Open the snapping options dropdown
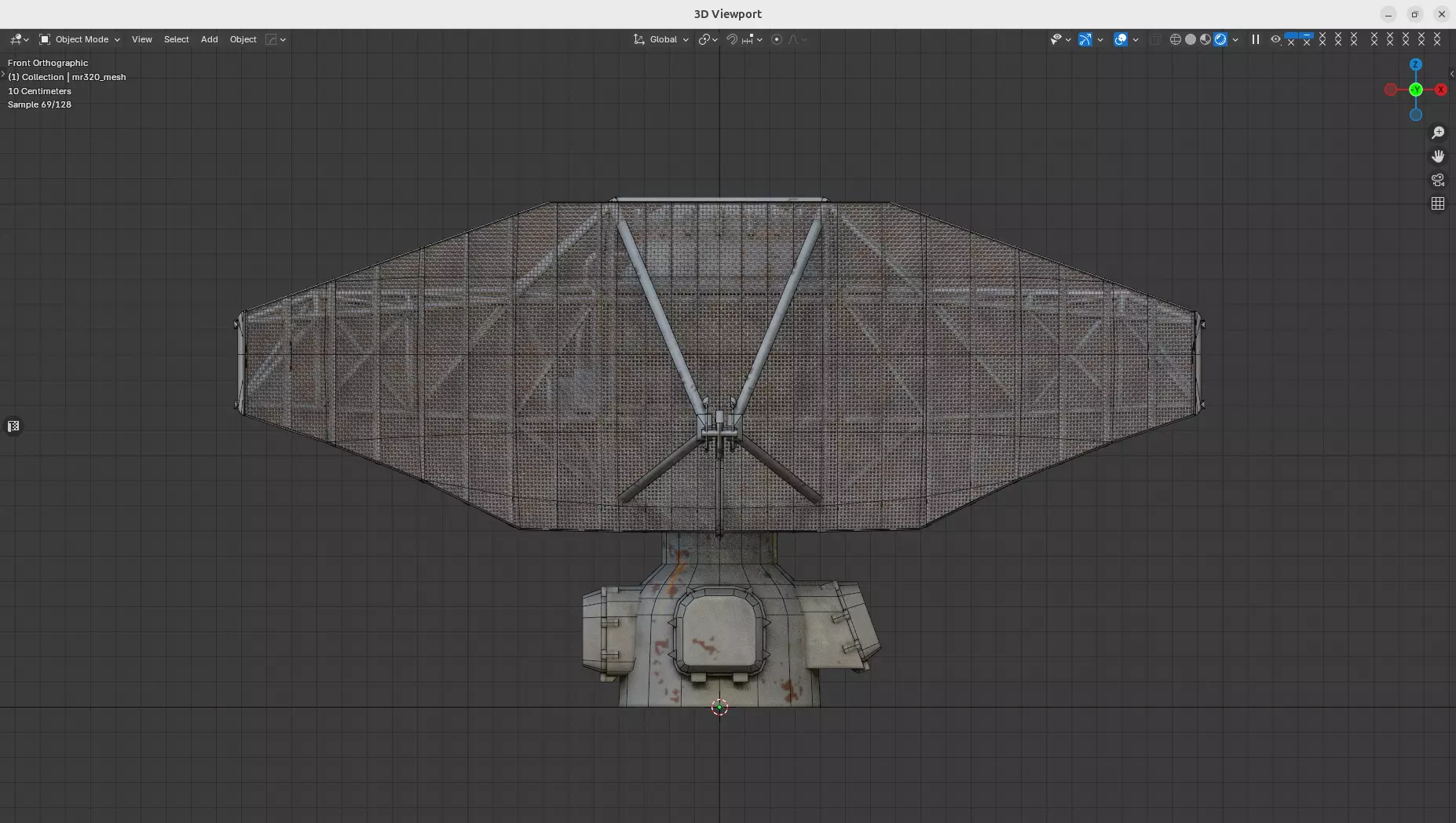1456x823 pixels. pos(752,39)
